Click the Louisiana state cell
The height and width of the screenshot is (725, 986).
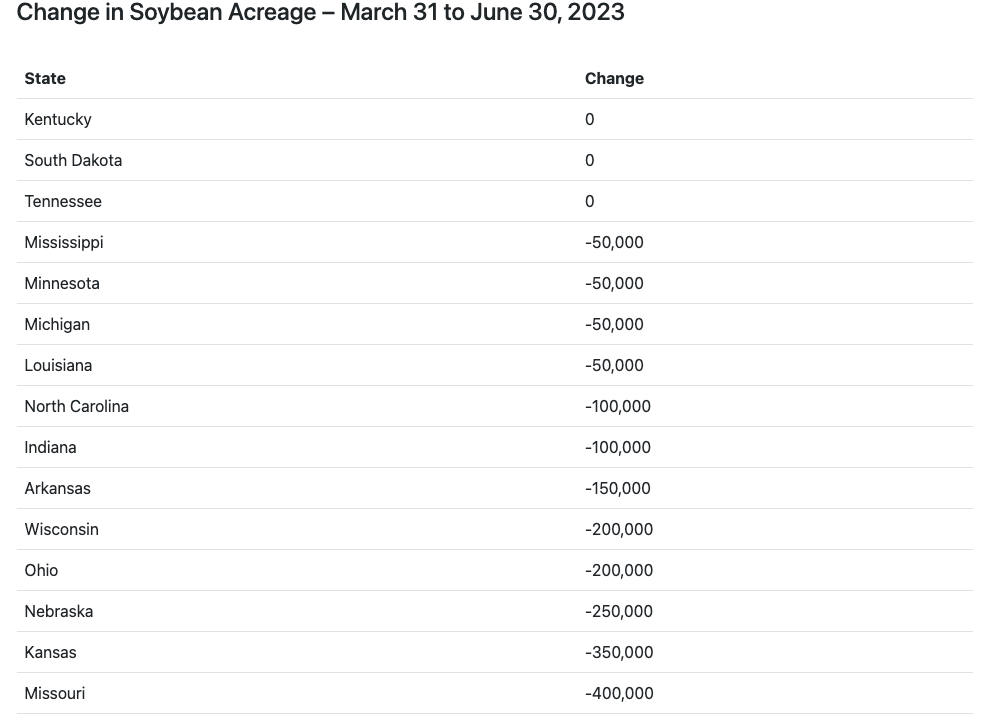pyautogui.click(x=58, y=365)
